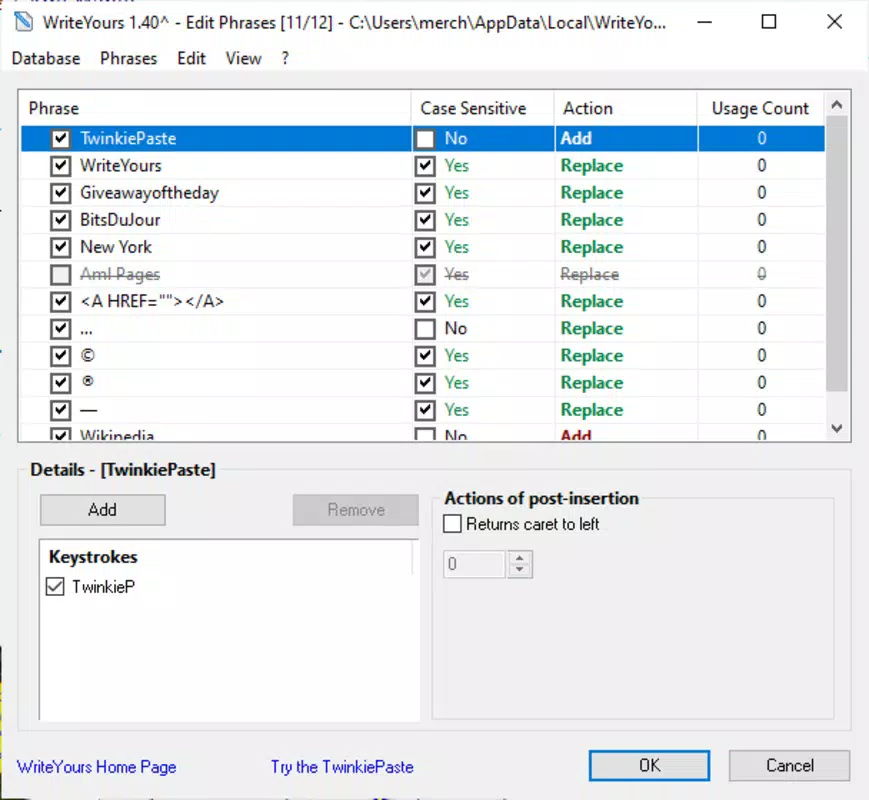
Task: Uncheck the em dash phrase checkbox
Action: click(60, 410)
